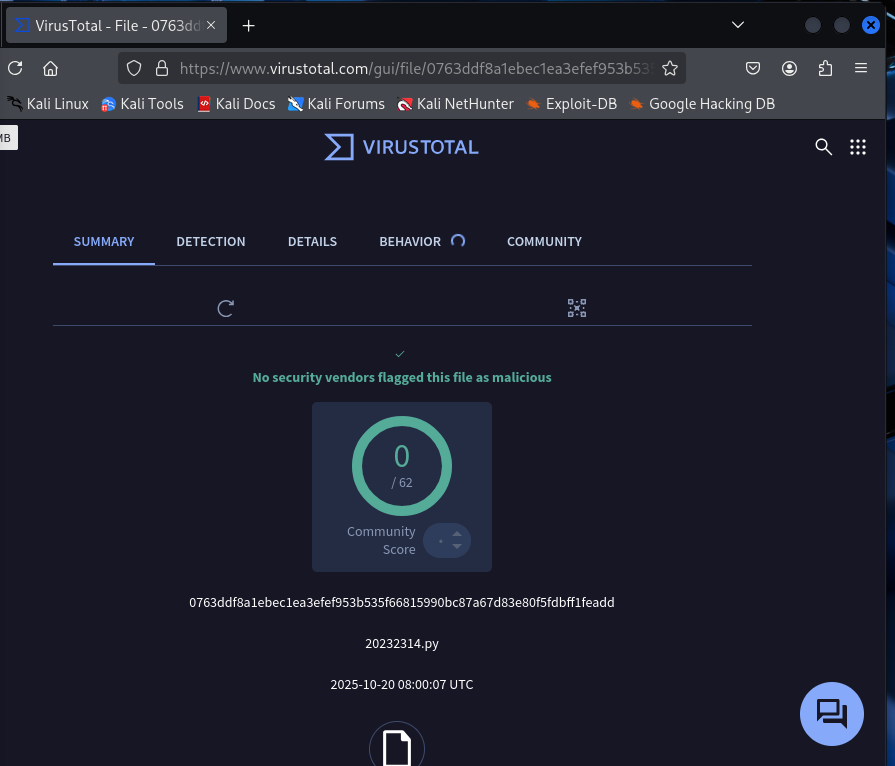Screen dimensions: 895x766
Task: Switch to the DETECTION tab
Action: pos(211,241)
